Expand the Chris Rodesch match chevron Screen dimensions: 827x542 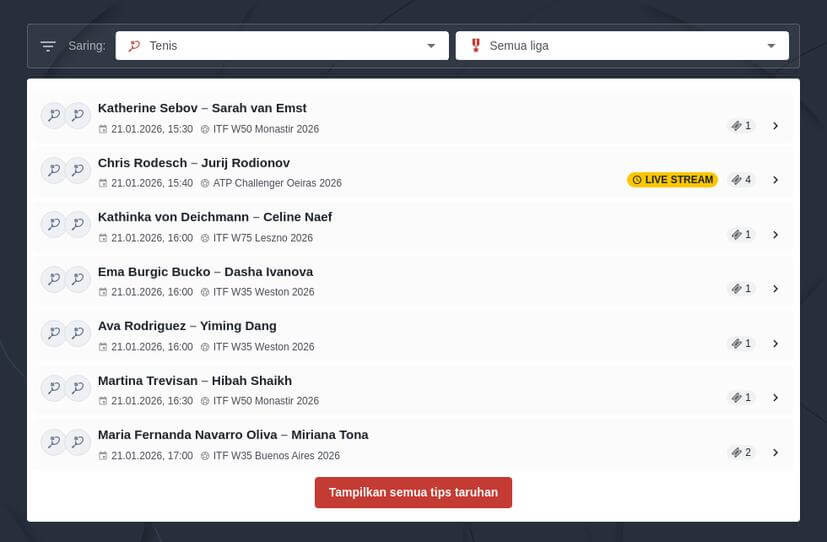775,180
